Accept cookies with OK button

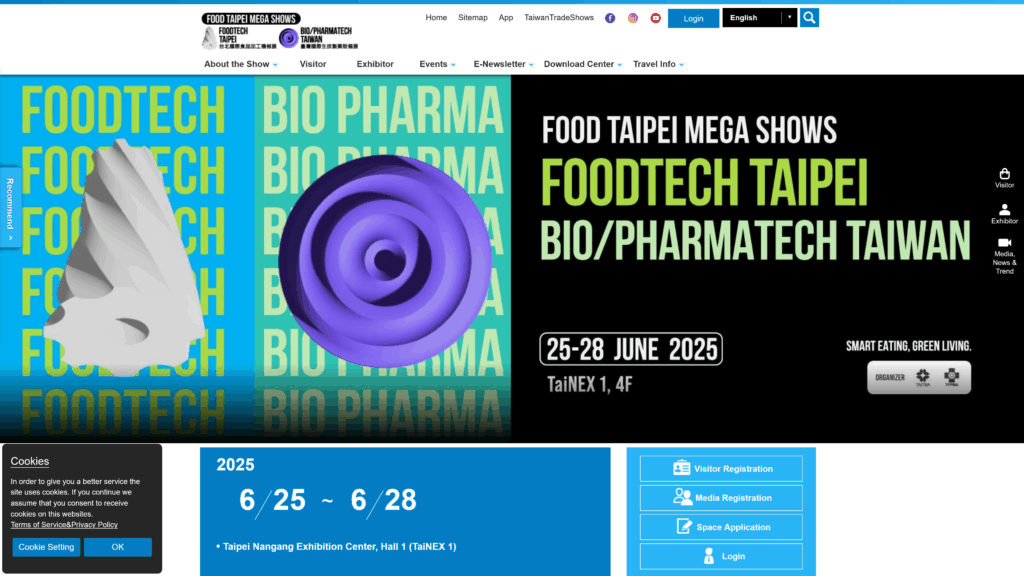[x=118, y=547]
